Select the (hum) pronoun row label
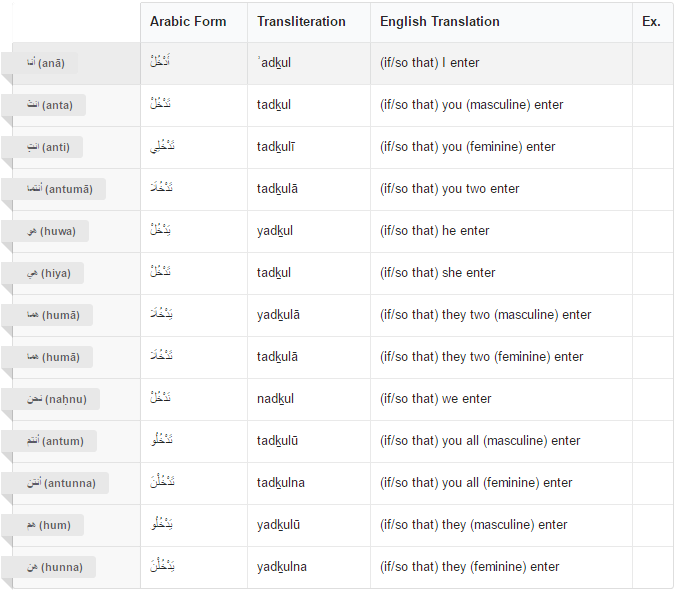The height and width of the screenshot is (594, 679). 42,525
